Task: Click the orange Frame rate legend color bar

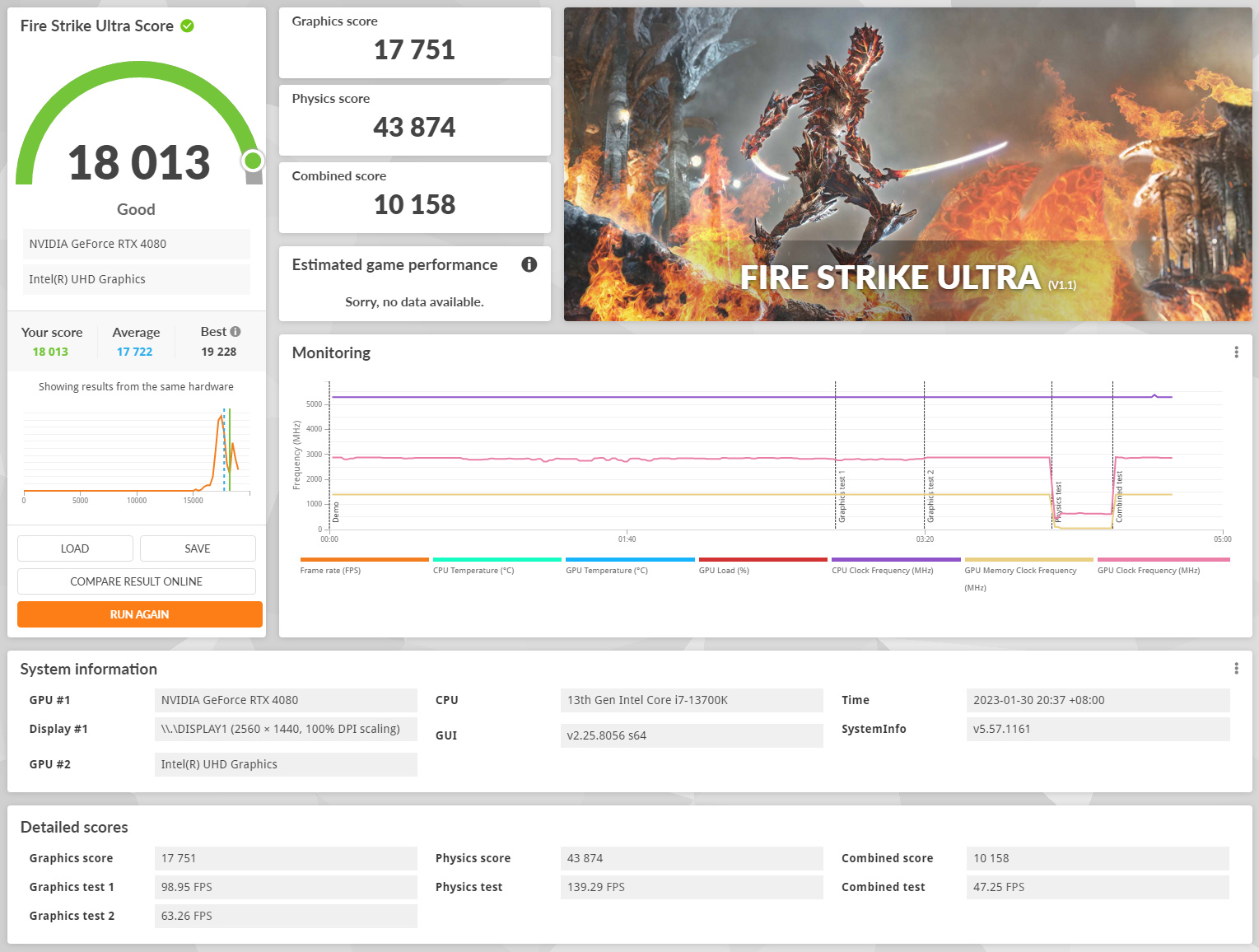Action: click(x=365, y=559)
